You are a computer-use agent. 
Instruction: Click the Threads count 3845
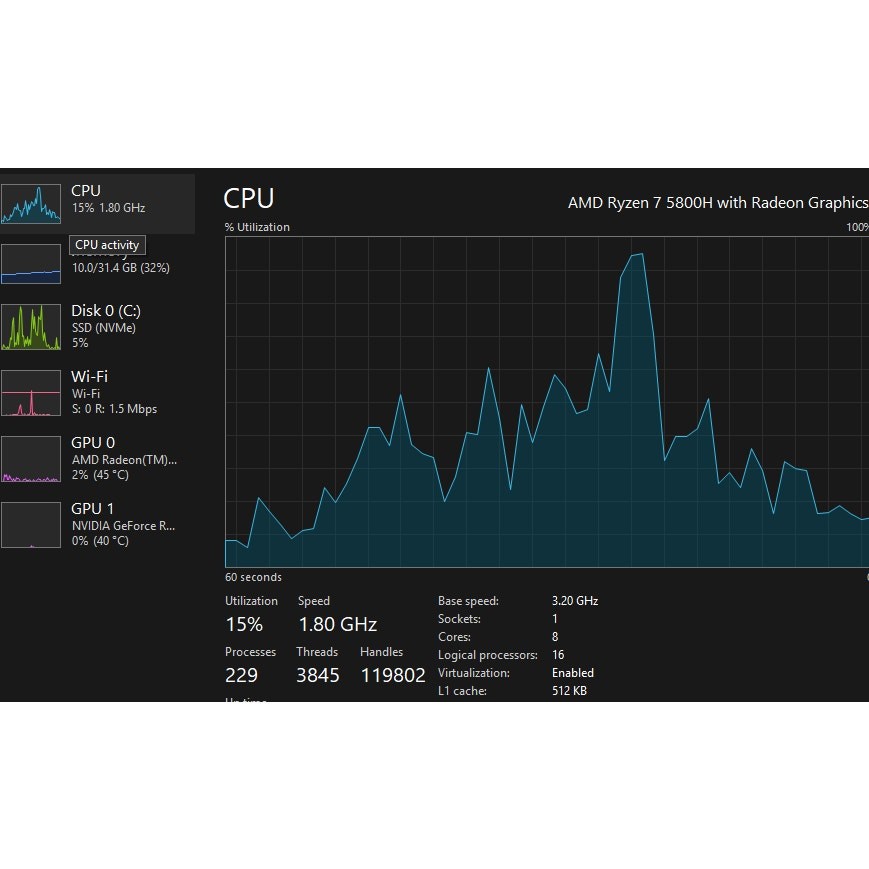[x=318, y=675]
